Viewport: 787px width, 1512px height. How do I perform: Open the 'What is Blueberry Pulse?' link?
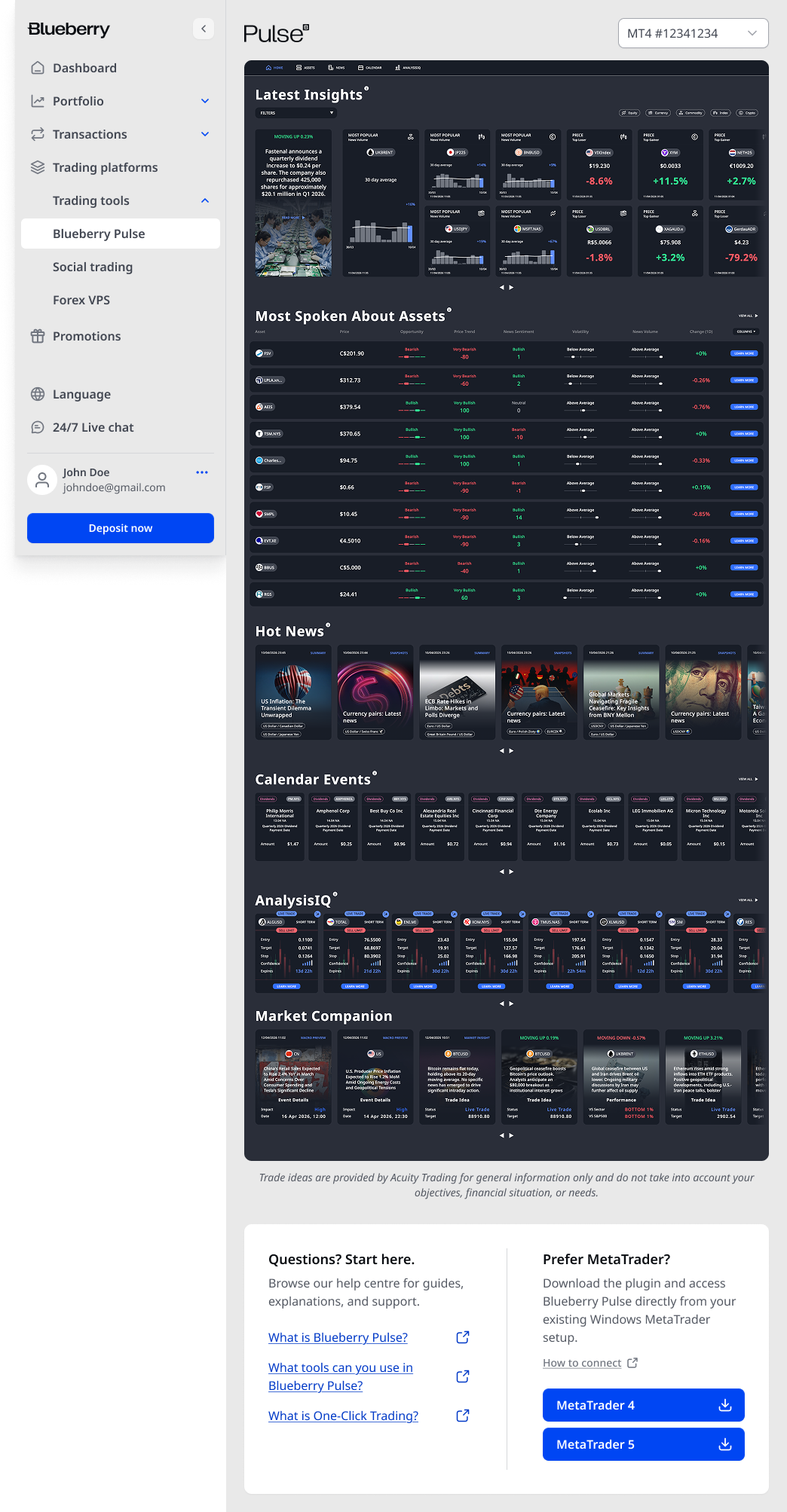[338, 1337]
